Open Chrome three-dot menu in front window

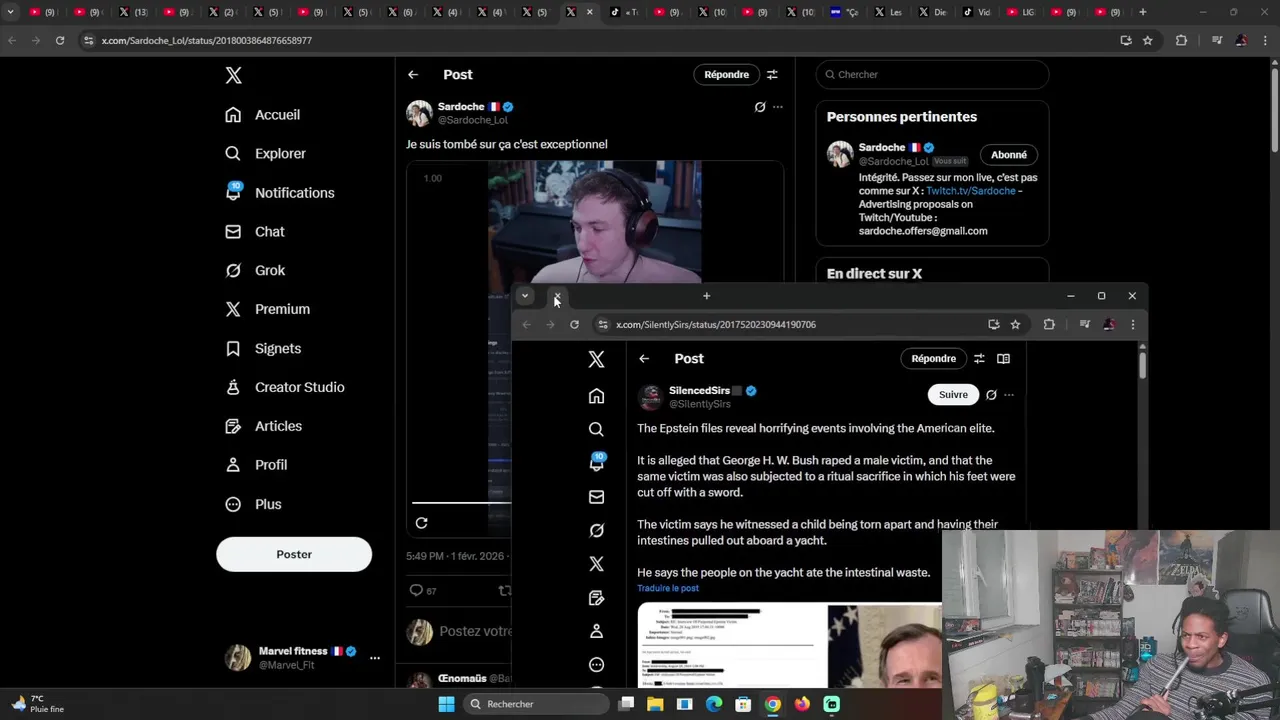1132,325
